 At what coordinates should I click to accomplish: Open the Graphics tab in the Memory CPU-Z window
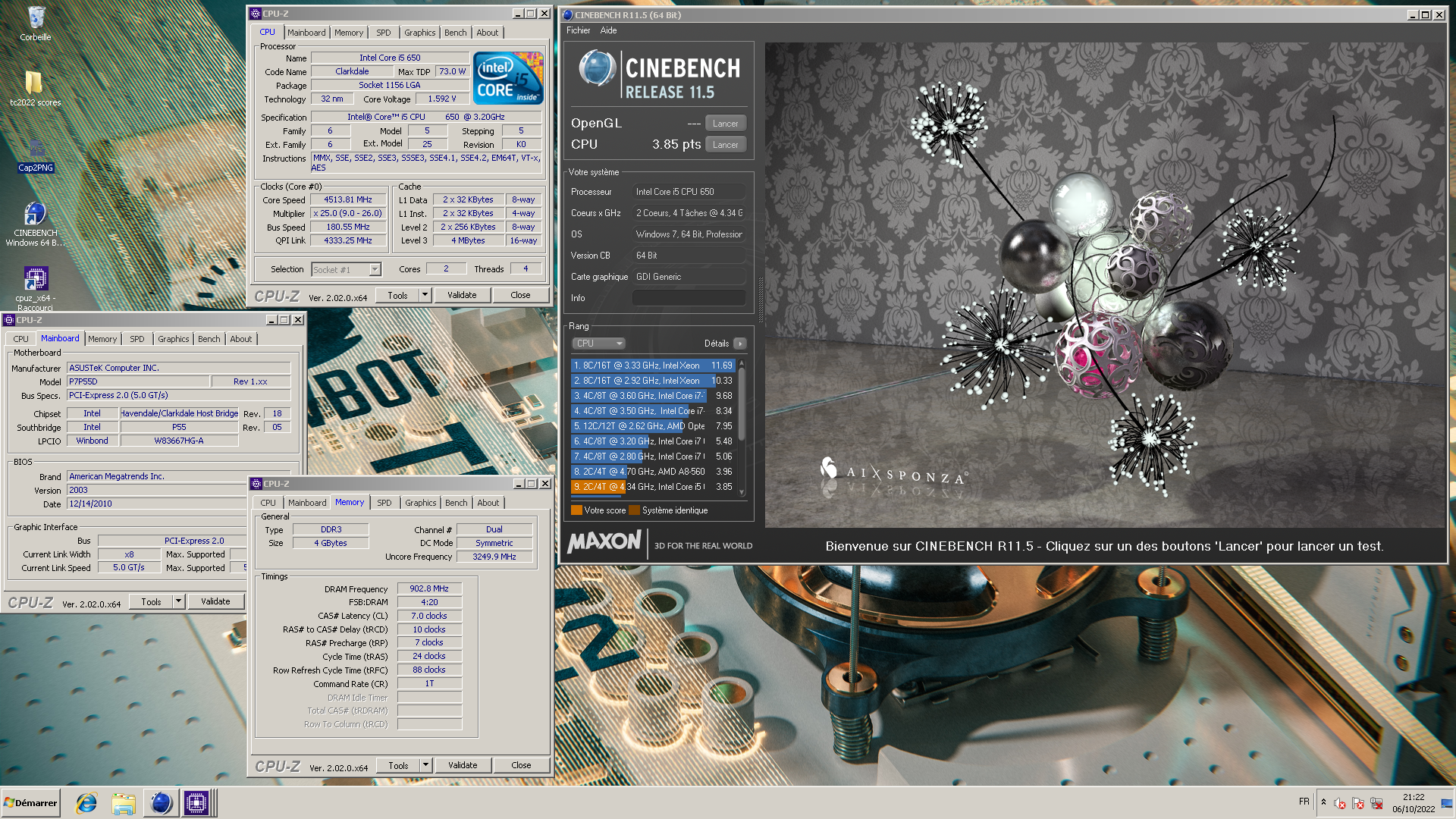tap(420, 503)
